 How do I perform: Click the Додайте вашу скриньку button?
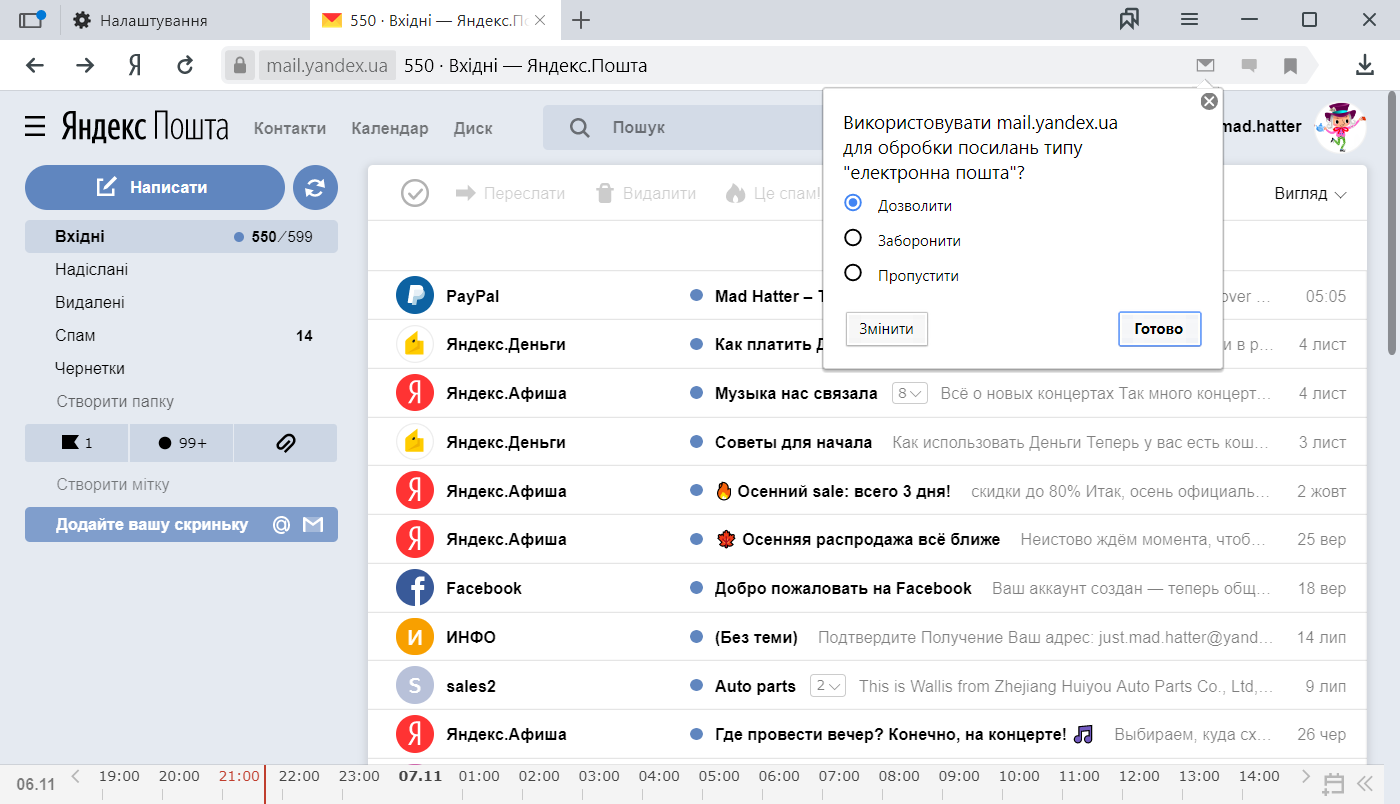coord(181,525)
